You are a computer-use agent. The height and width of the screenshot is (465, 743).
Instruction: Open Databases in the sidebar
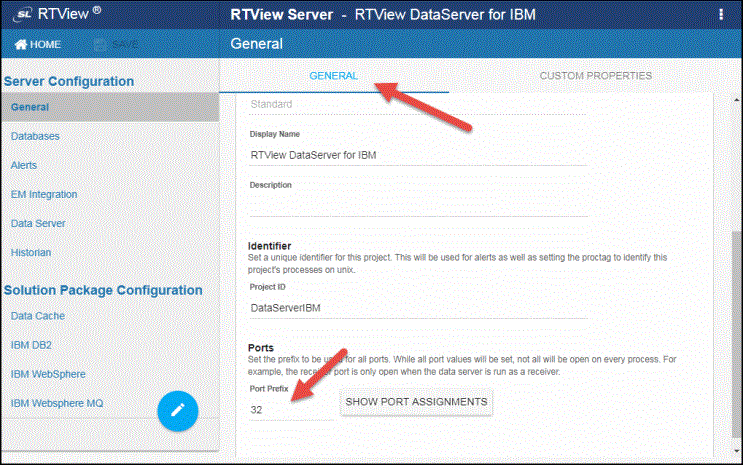click(x=35, y=136)
